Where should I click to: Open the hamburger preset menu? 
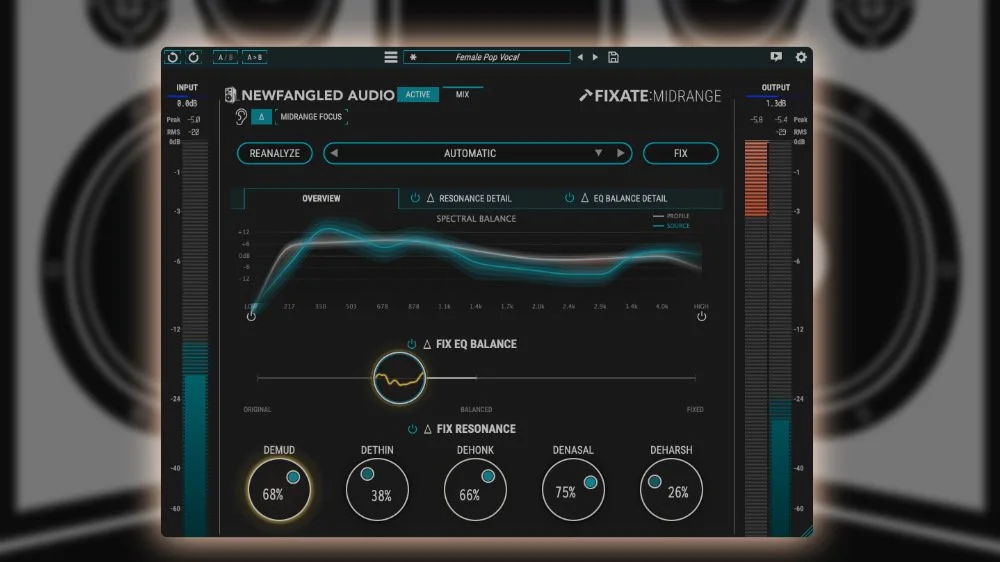click(391, 57)
